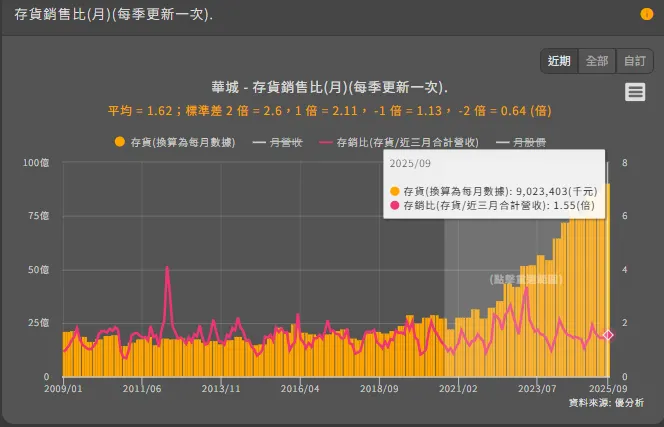Screen dimensions: 664x427
Task: Click the 2023/07 x-axis label
Action: [537, 388]
